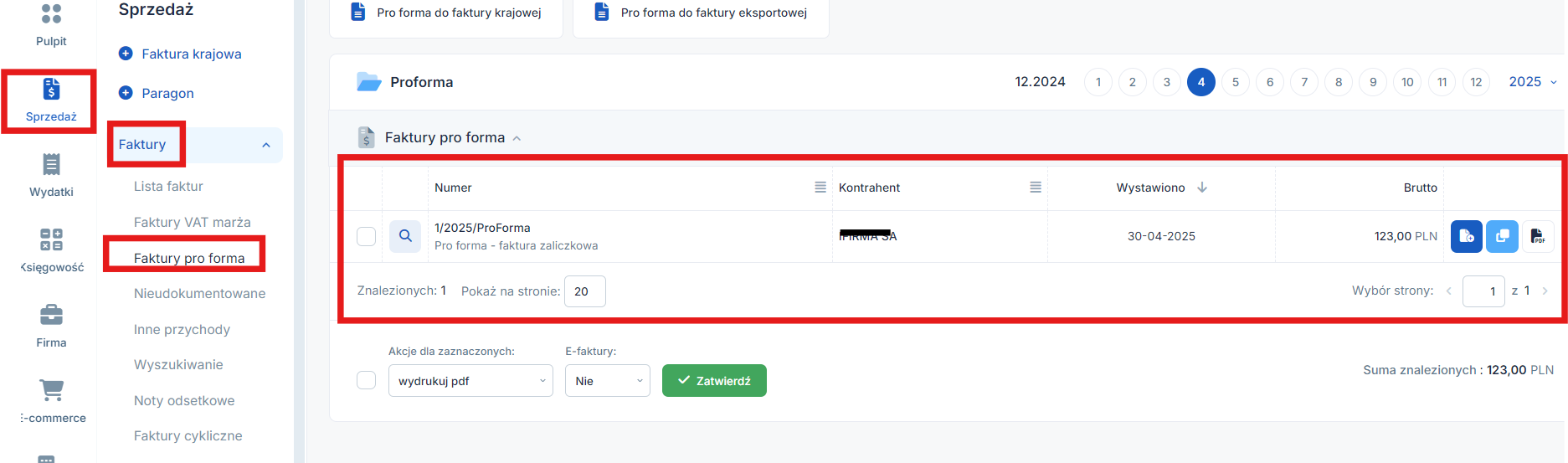
Task: Tick the select-all checkbox beside Akcje
Action: [367, 380]
